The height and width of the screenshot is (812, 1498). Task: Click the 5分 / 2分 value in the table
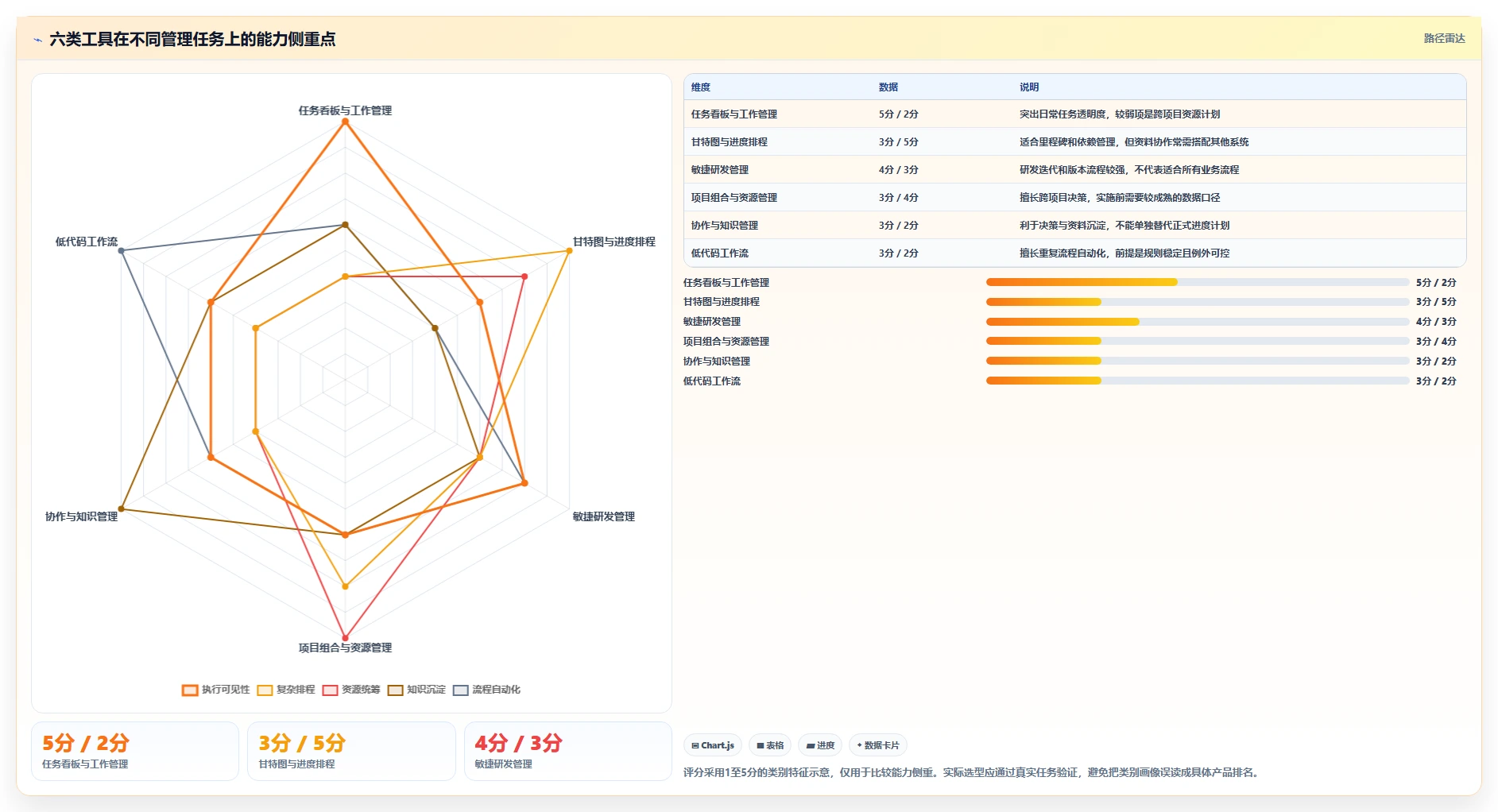899,114
